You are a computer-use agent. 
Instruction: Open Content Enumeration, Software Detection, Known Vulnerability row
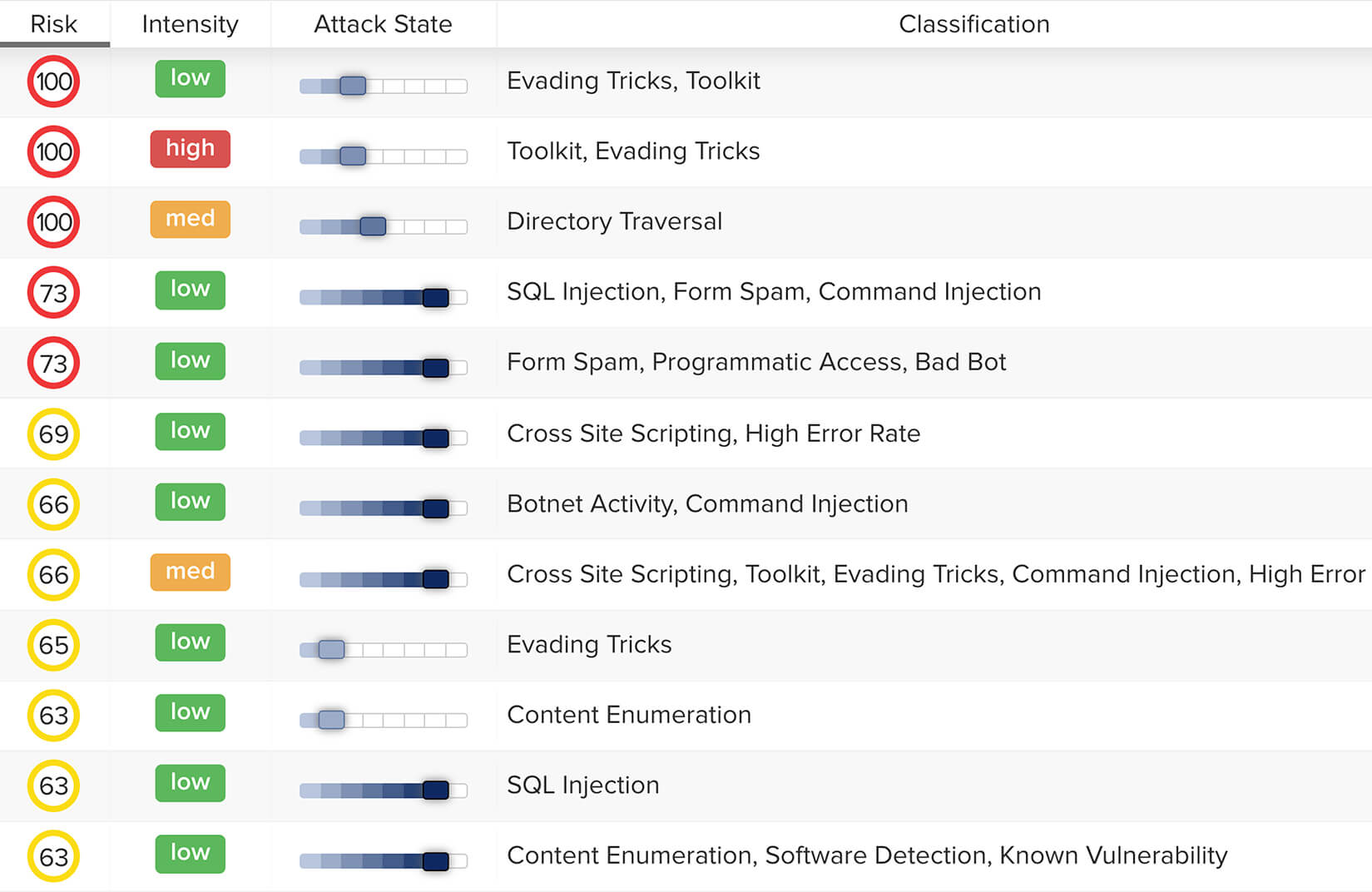pyautogui.click(x=867, y=855)
